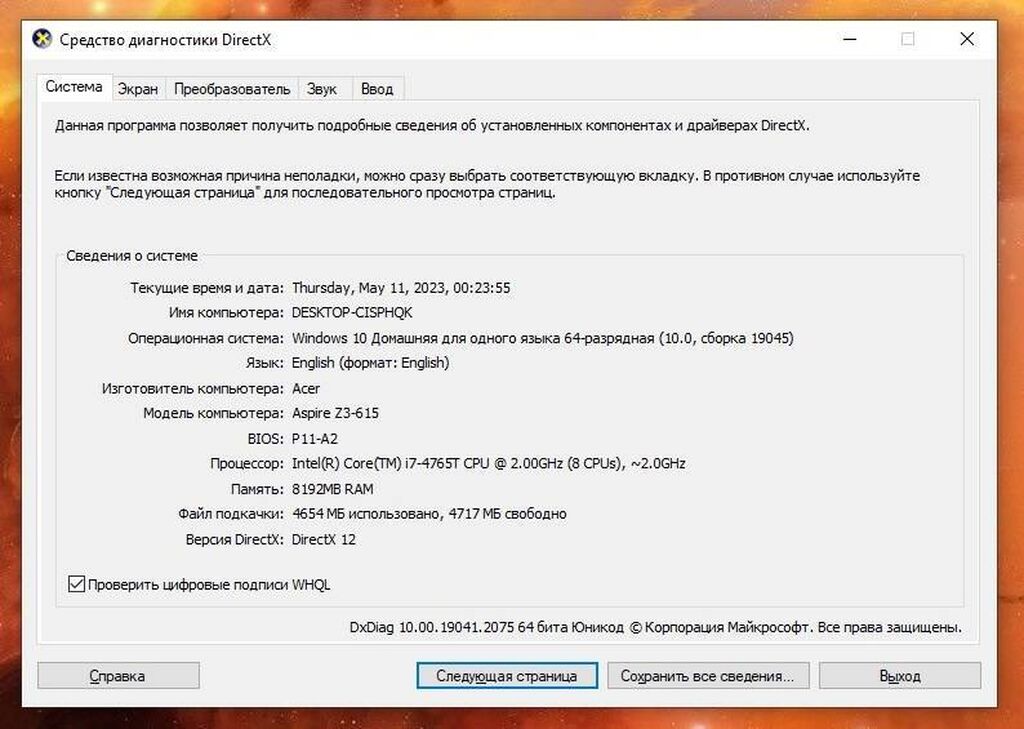Screen dimensions: 1024x729
Task: Click the window title Средство диагностики DirectX
Action: coord(165,40)
